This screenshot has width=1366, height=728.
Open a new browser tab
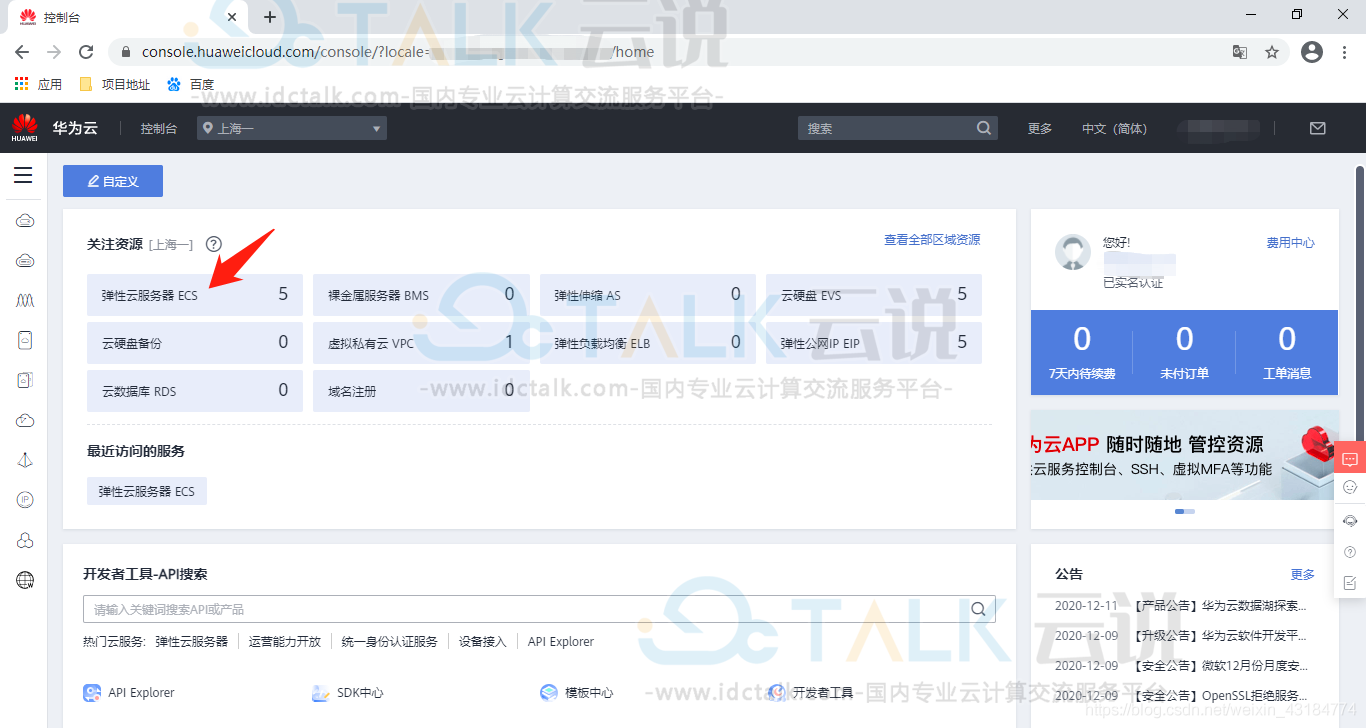tap(270, 17)
